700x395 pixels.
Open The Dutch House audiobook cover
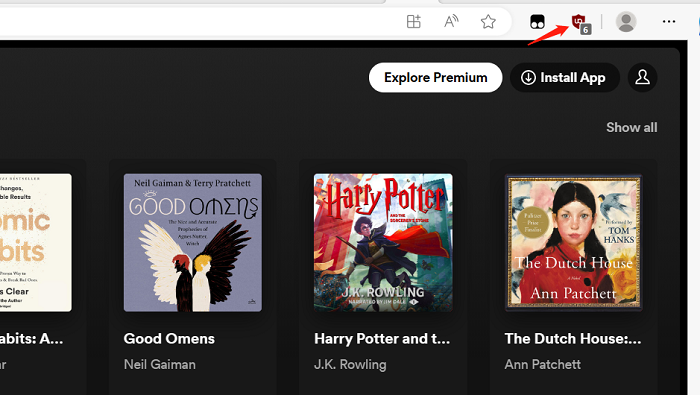pyautogui.click(x=574, y=242)
